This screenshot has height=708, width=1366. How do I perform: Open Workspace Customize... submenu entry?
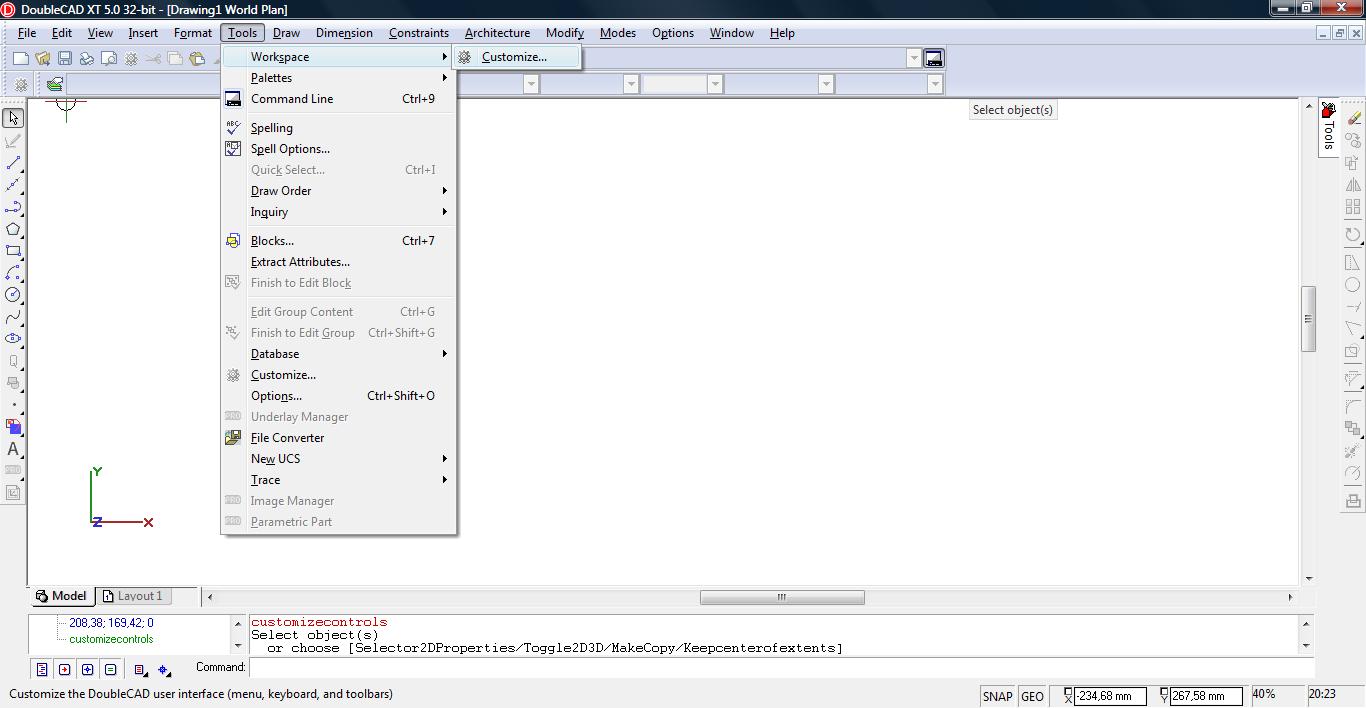click(x=514, y=57)
